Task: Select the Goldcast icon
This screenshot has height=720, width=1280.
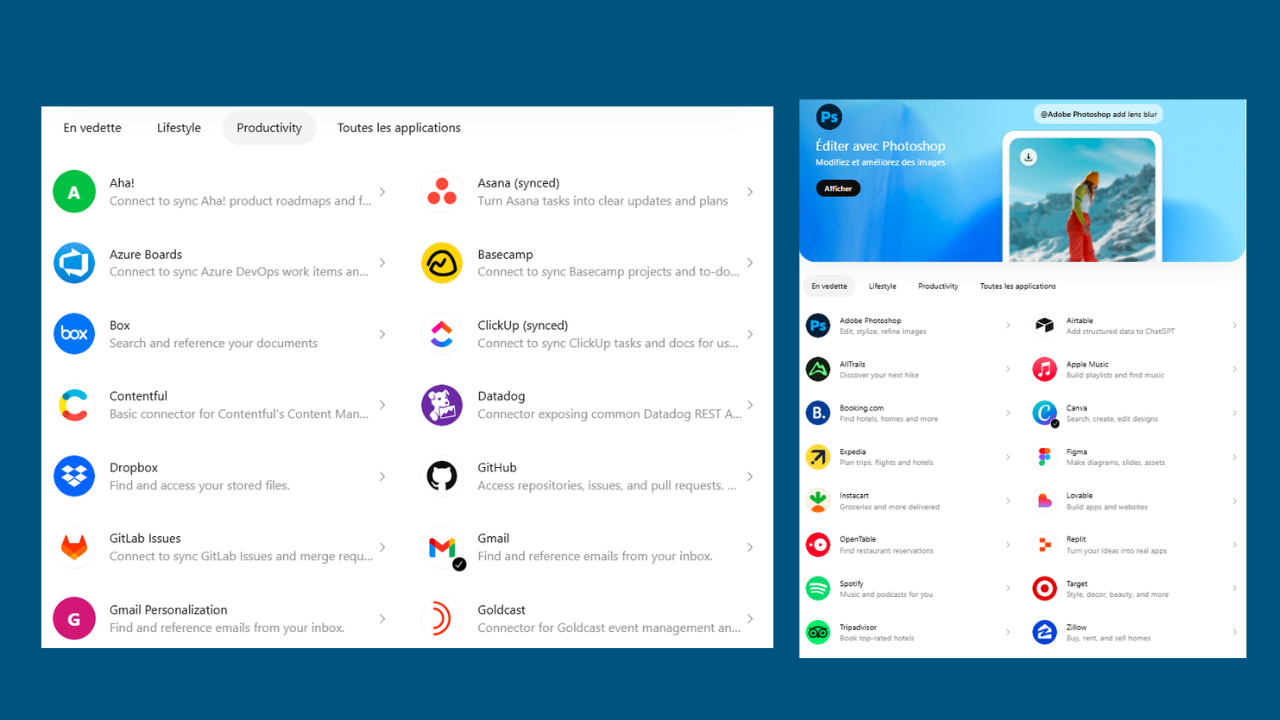Action: tap(442, 618)
